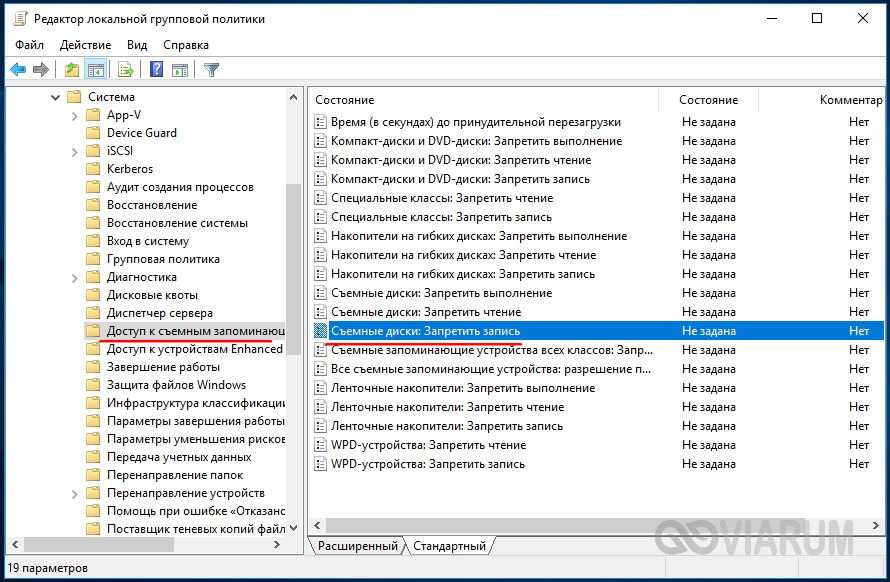Collapse the Система tree node
This screenshot has width=890, height=582.
coord(55,97)
